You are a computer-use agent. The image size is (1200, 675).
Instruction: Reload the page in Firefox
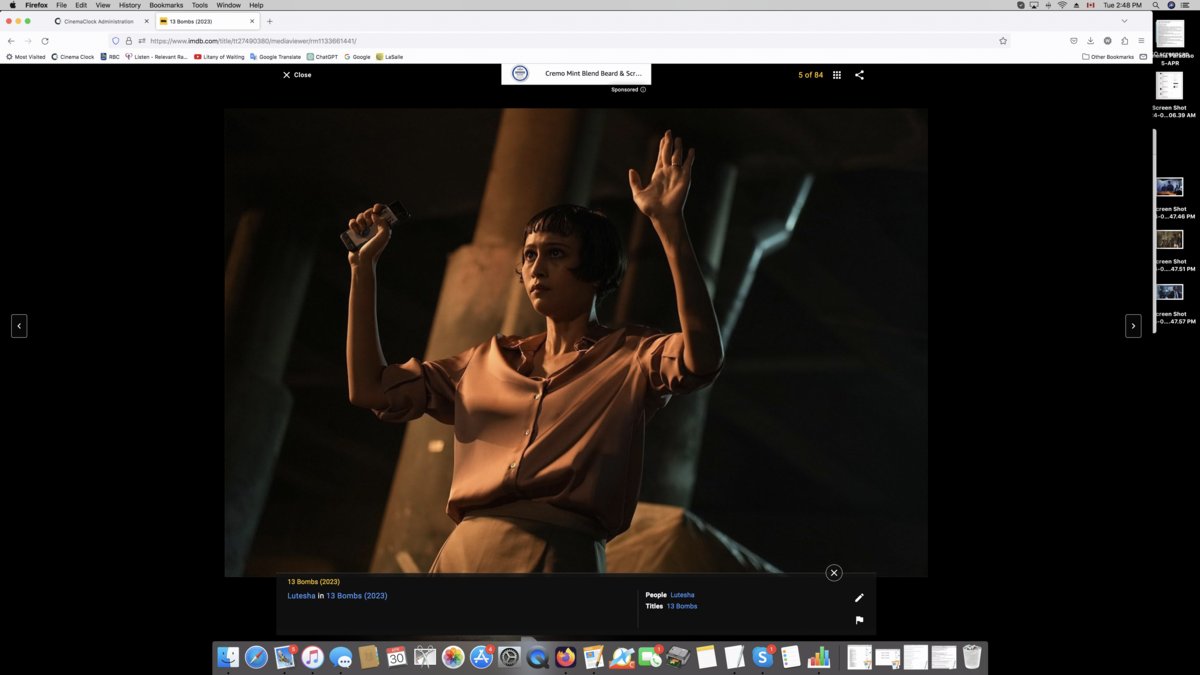(45, 41)
